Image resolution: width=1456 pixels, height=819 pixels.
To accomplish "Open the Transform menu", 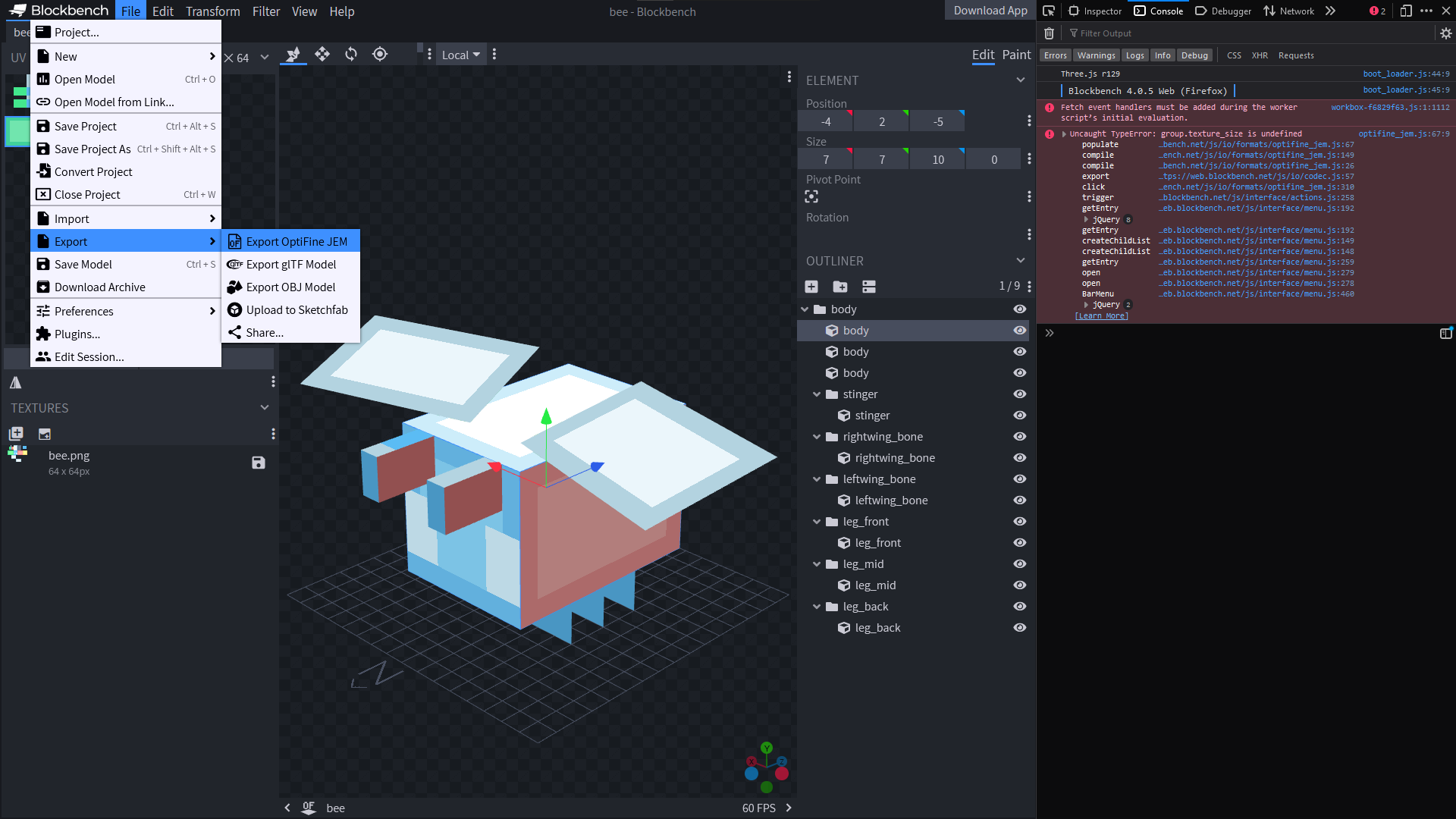I will 212,11.
